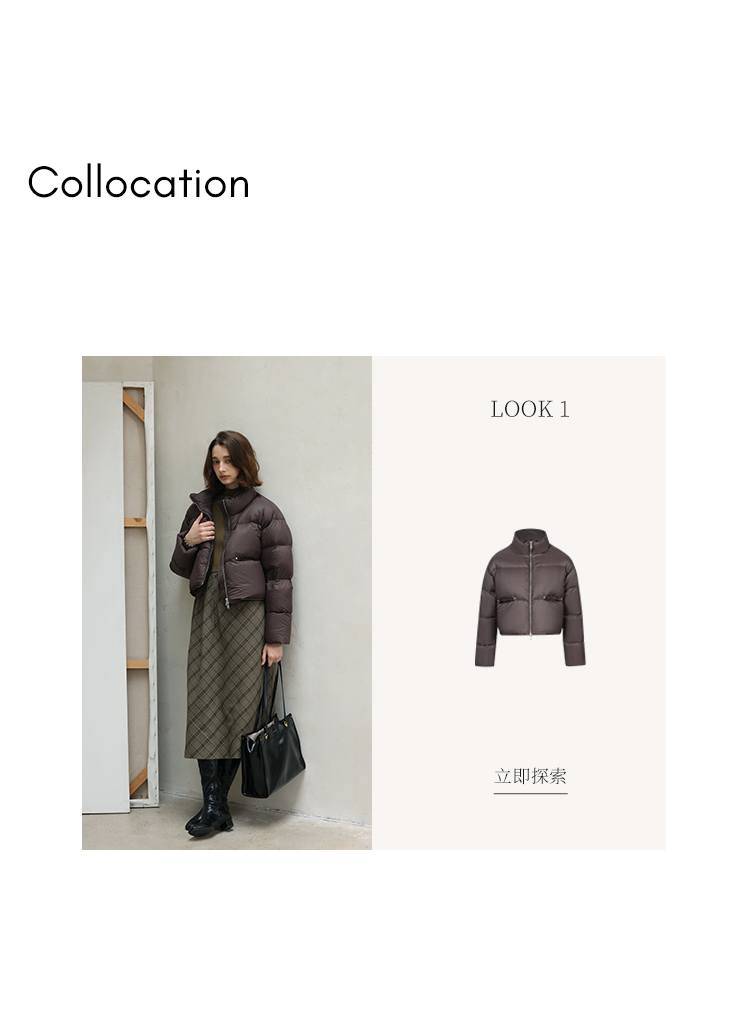Click the underline beneath 立即探索
750x1022 pixels.
530,793
